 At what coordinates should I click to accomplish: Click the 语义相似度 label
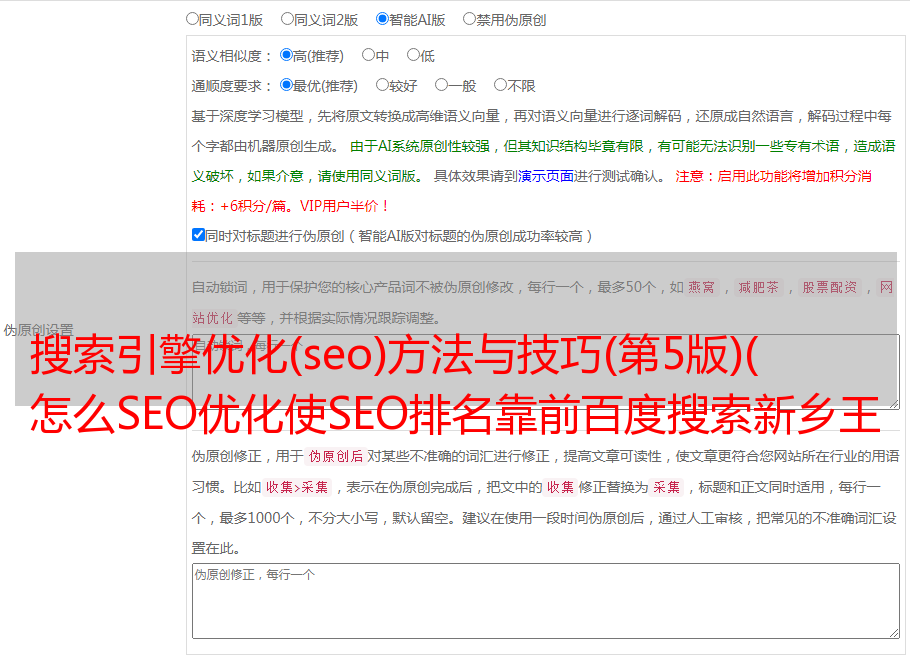[232, 56]
